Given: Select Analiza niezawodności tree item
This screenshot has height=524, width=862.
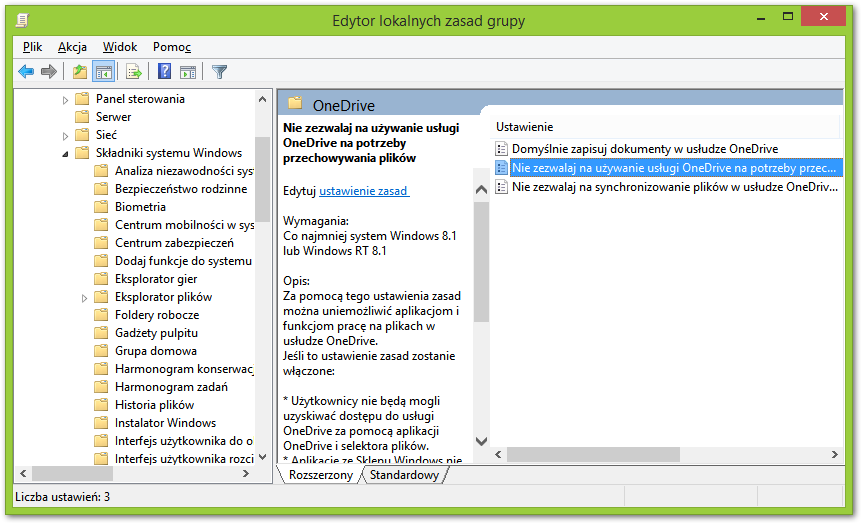Looking at the screenshot, I should 184,171.
